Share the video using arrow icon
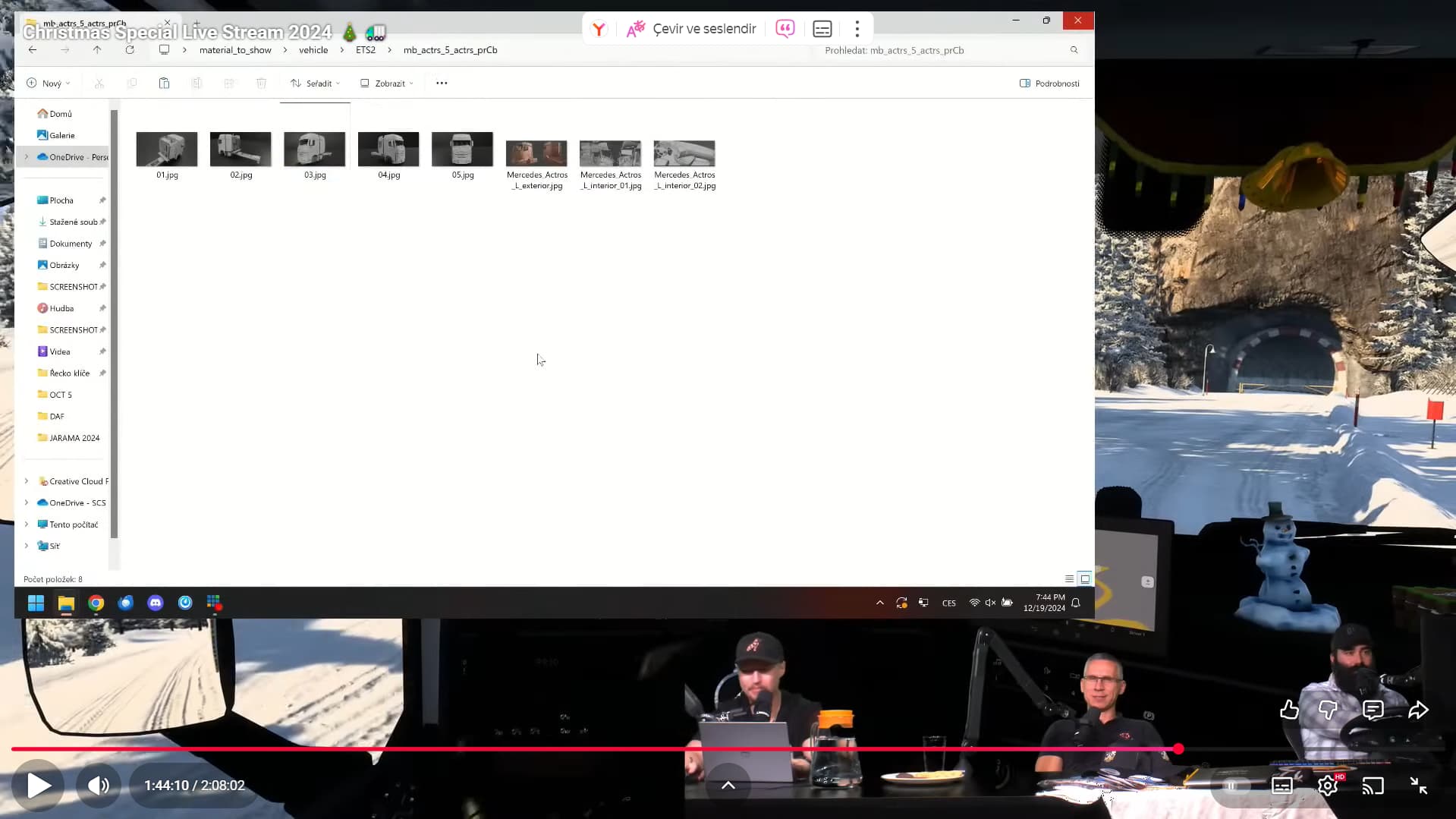The width and height of the screenshot is (1456, 819). coord(1418,710)
